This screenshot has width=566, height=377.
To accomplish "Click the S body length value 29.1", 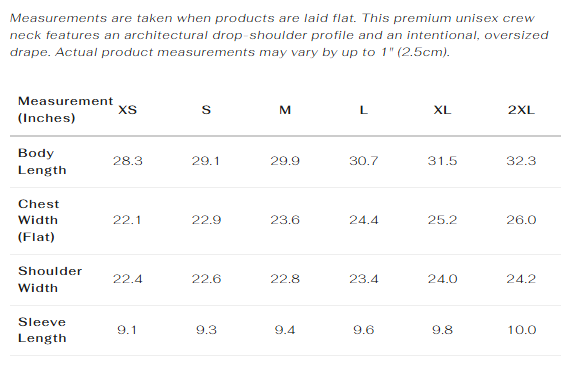I will click(x=206, y=161).
